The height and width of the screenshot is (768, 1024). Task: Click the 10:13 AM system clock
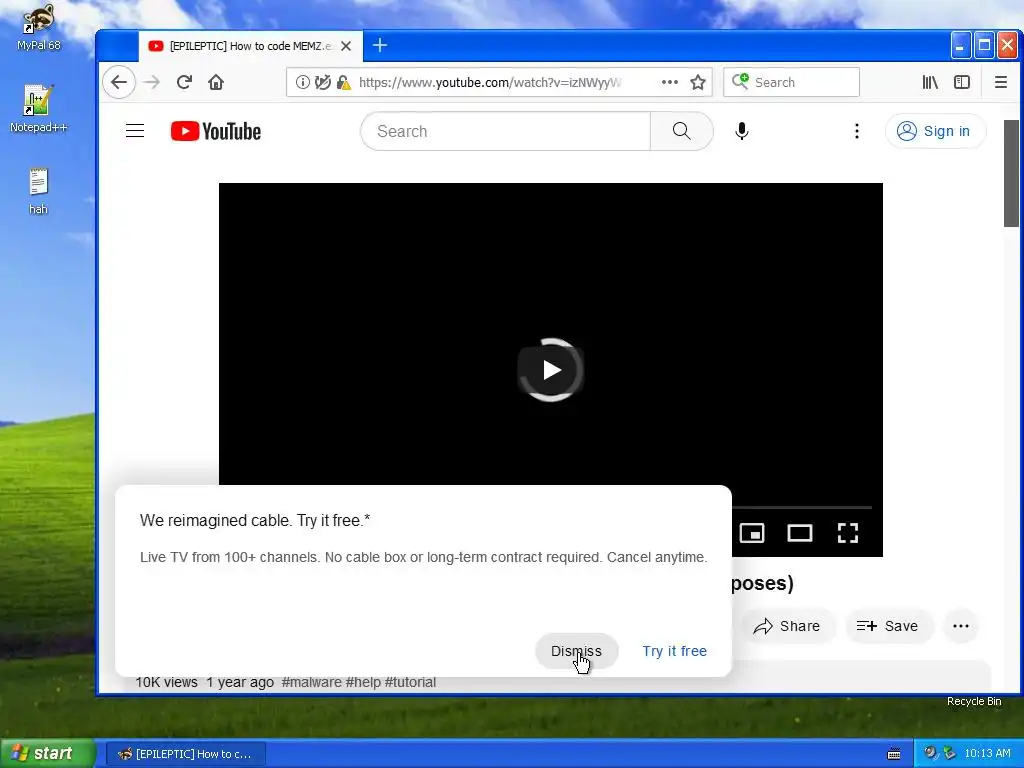[x=987, y=754]
